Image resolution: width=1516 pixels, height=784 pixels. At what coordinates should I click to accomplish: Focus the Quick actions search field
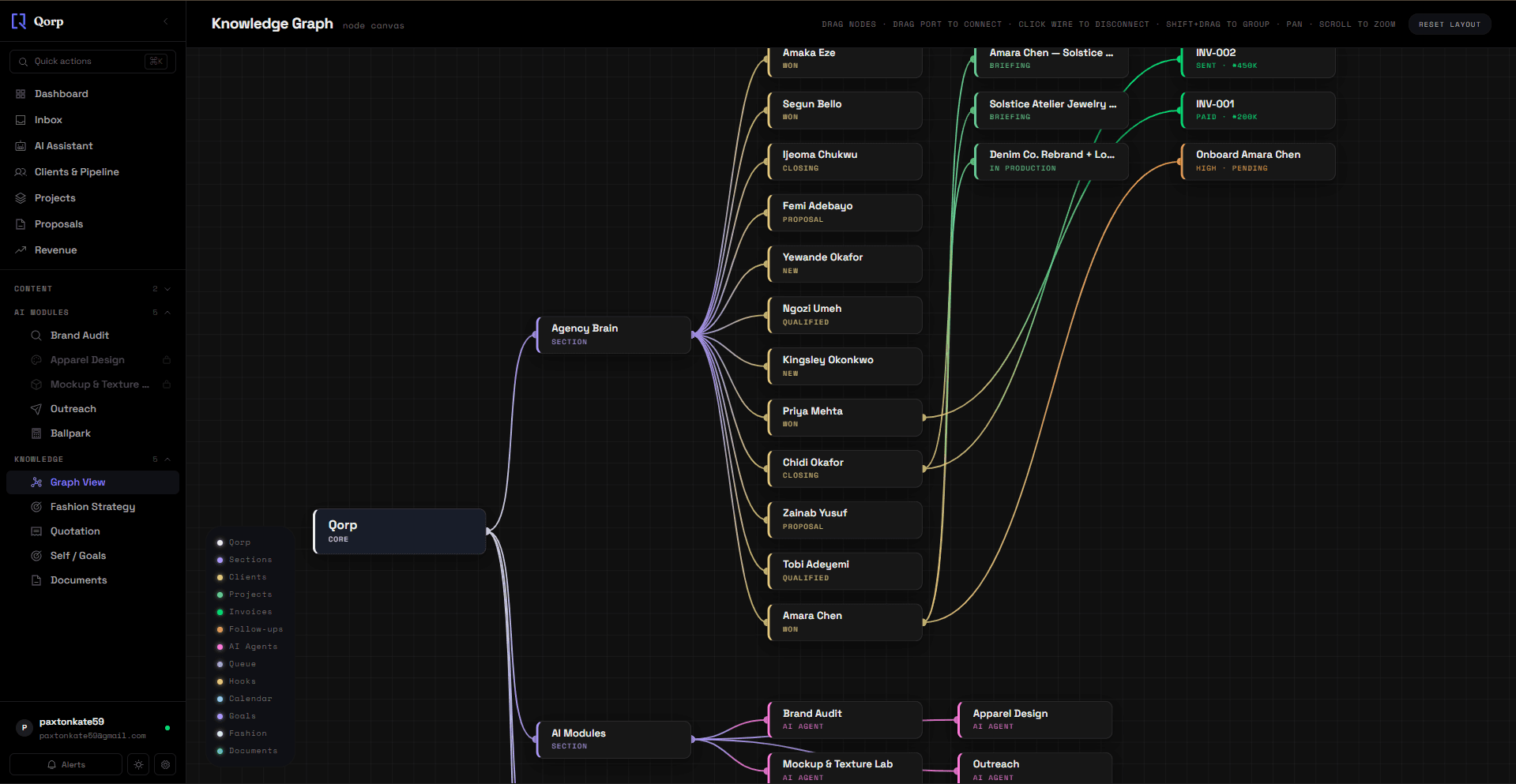point(92,62)
